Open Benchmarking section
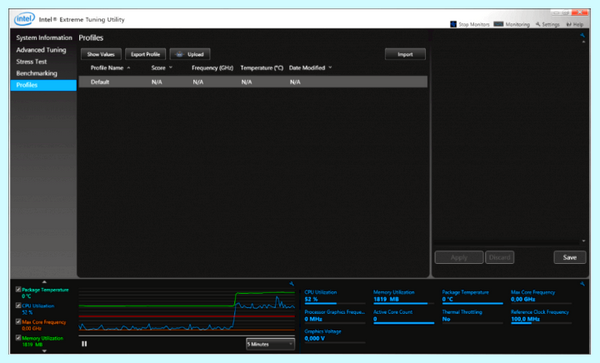The height and width of the screenshot is (363, 600). click(37, 73)
